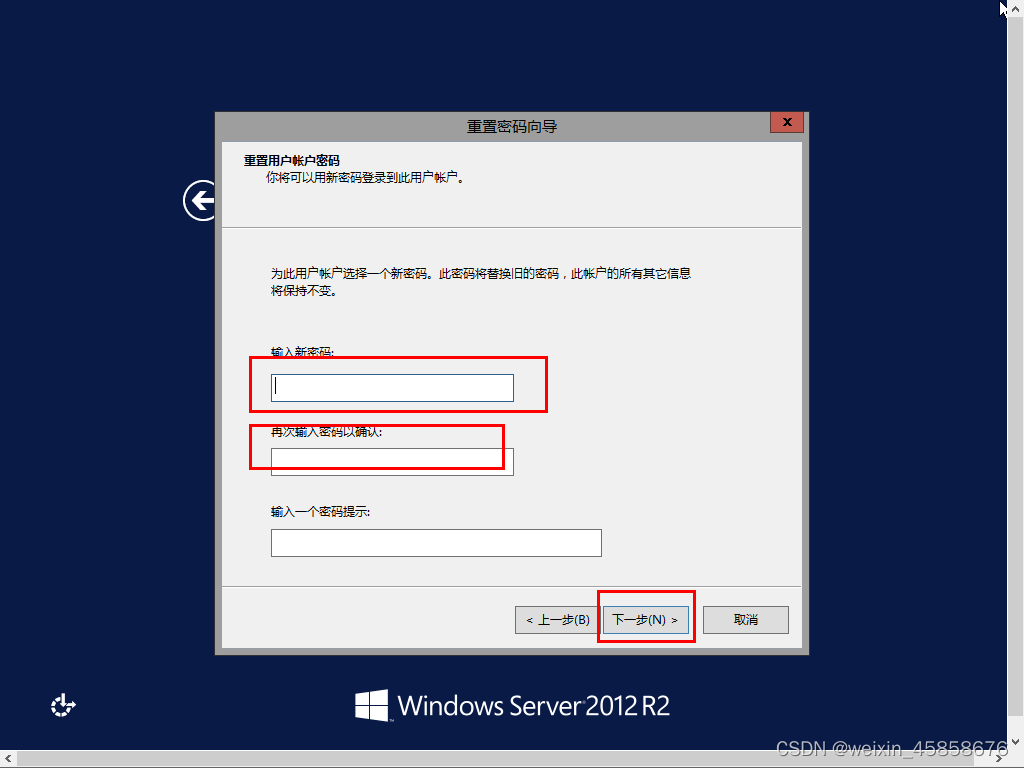Cancel the wizard with 取消 button
The height and width of the screenshot is (768, 1024).
click(745, 620)
